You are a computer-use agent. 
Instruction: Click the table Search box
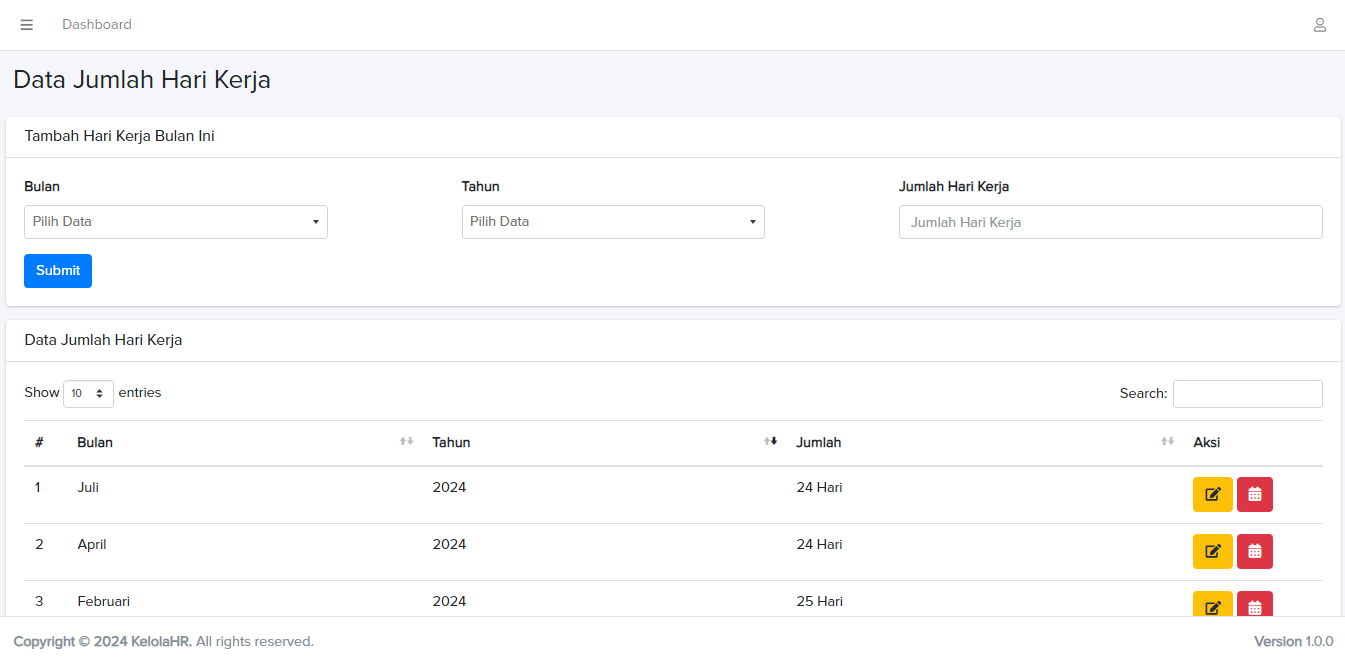click(x=1247, y=394)
